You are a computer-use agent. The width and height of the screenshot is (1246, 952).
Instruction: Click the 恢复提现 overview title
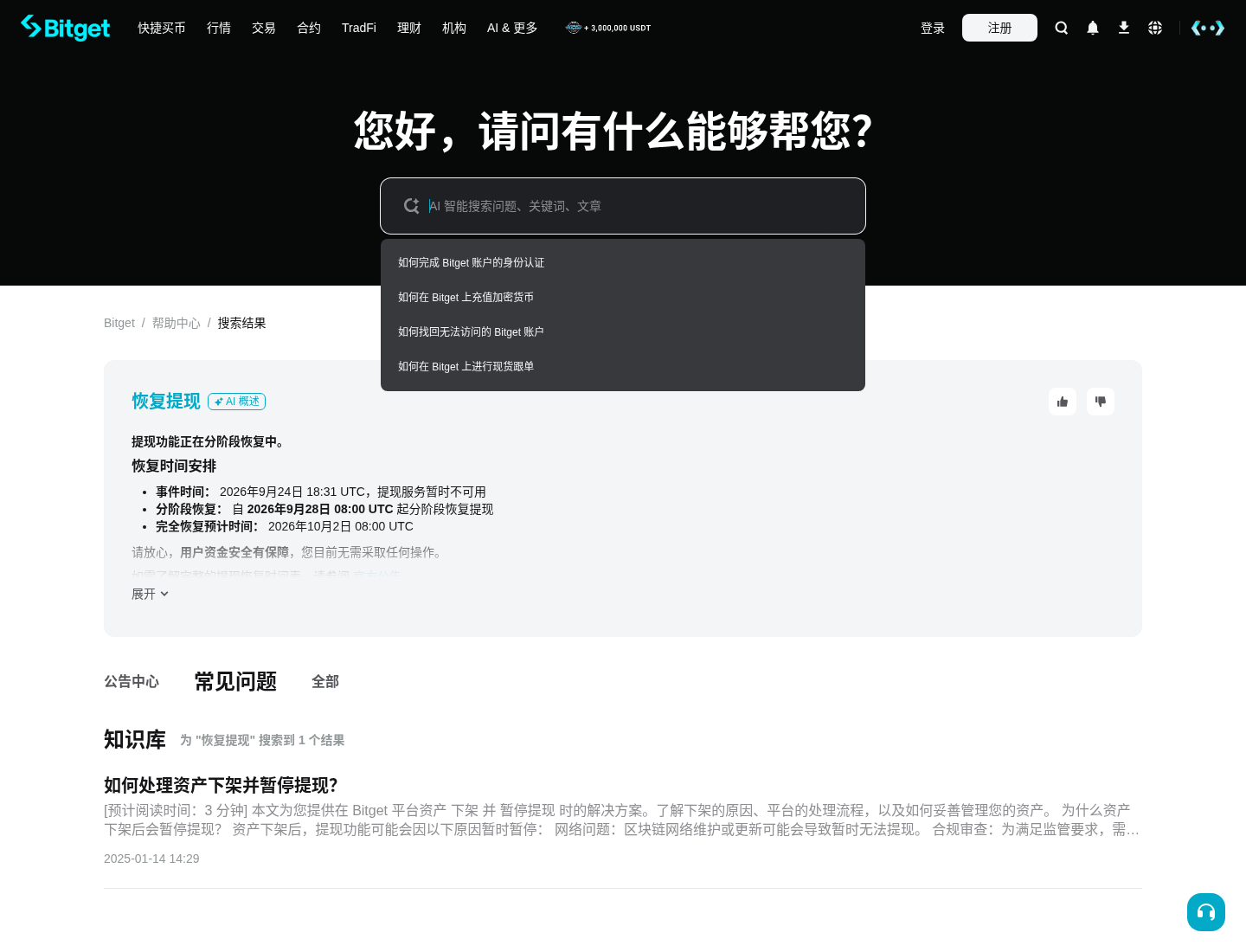[166, 401]
